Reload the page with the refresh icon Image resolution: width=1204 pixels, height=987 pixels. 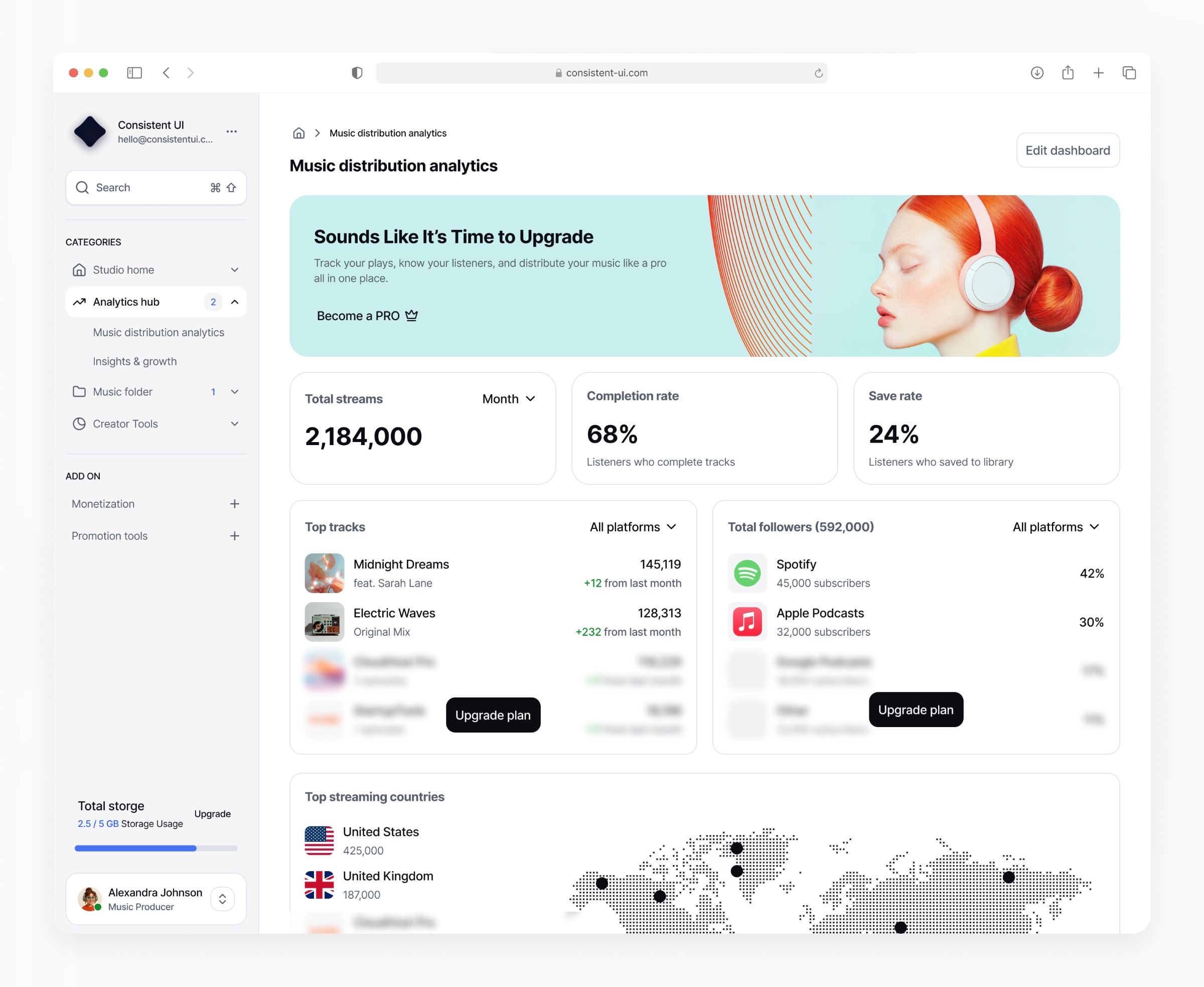tap(818, 73)
